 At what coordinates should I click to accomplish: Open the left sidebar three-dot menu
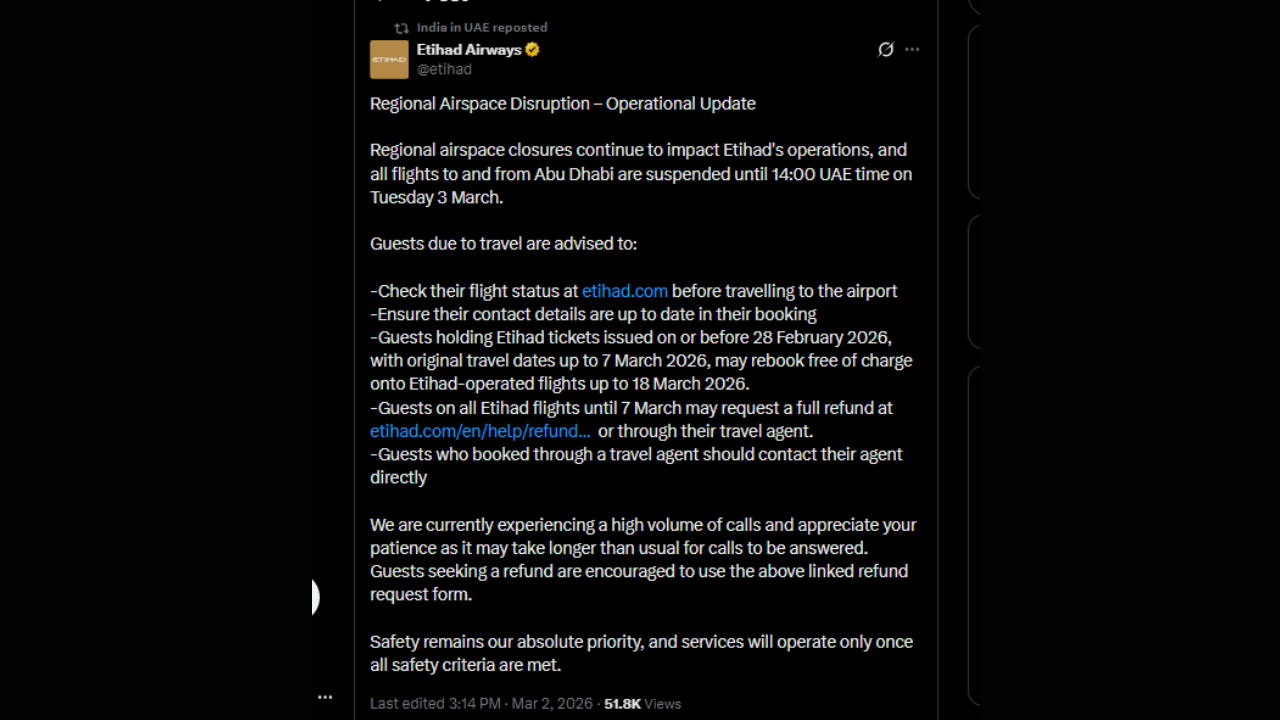point(325,697)
